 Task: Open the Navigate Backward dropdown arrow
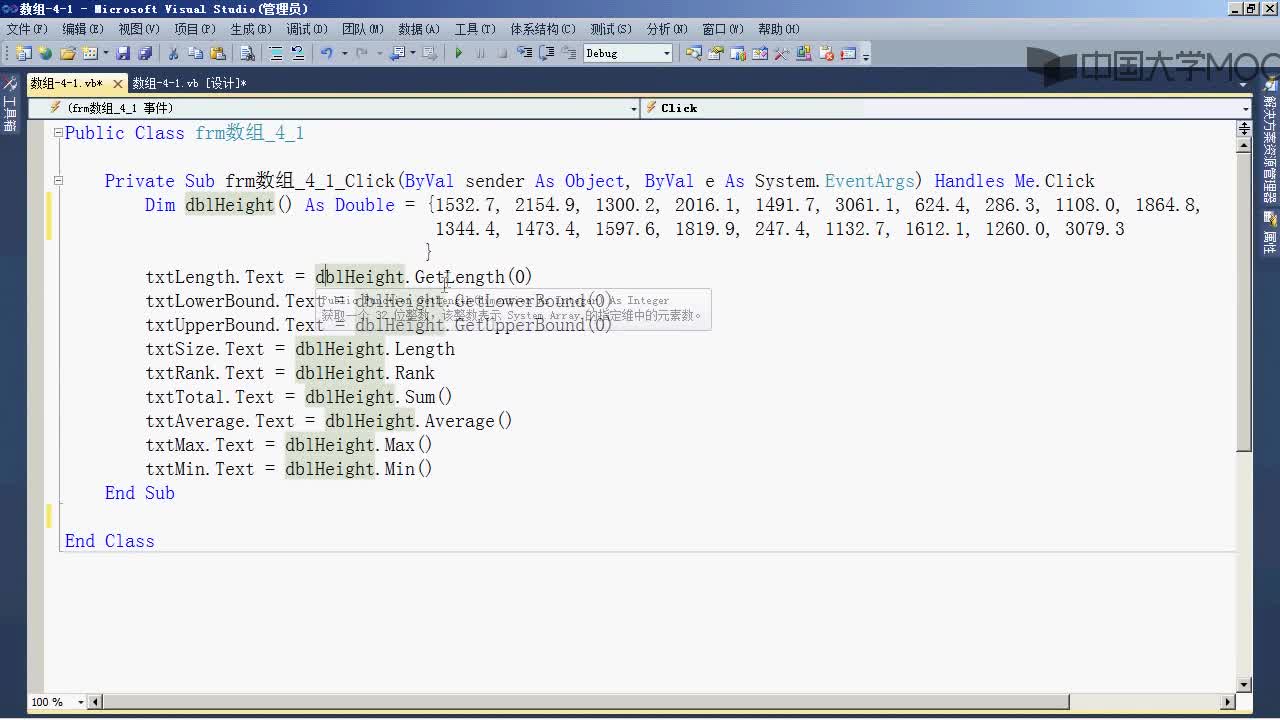tap(412, 53)
